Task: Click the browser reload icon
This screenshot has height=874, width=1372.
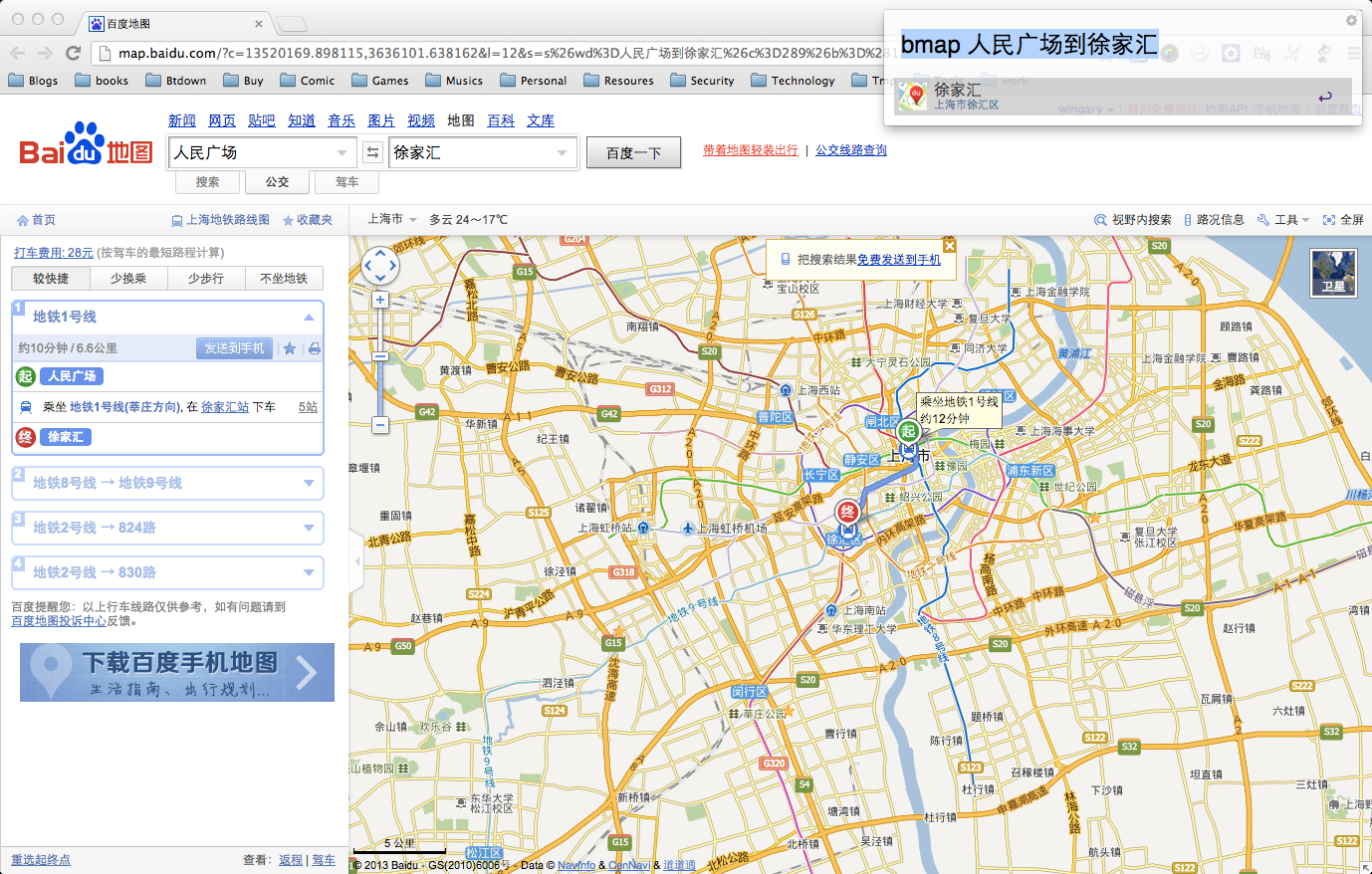Action: [x=73, y=53]
